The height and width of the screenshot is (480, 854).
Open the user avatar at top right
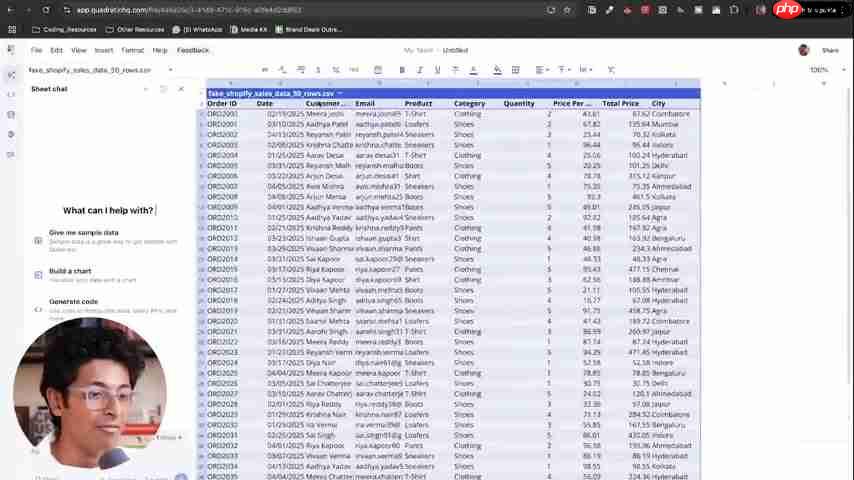point(803,50)
